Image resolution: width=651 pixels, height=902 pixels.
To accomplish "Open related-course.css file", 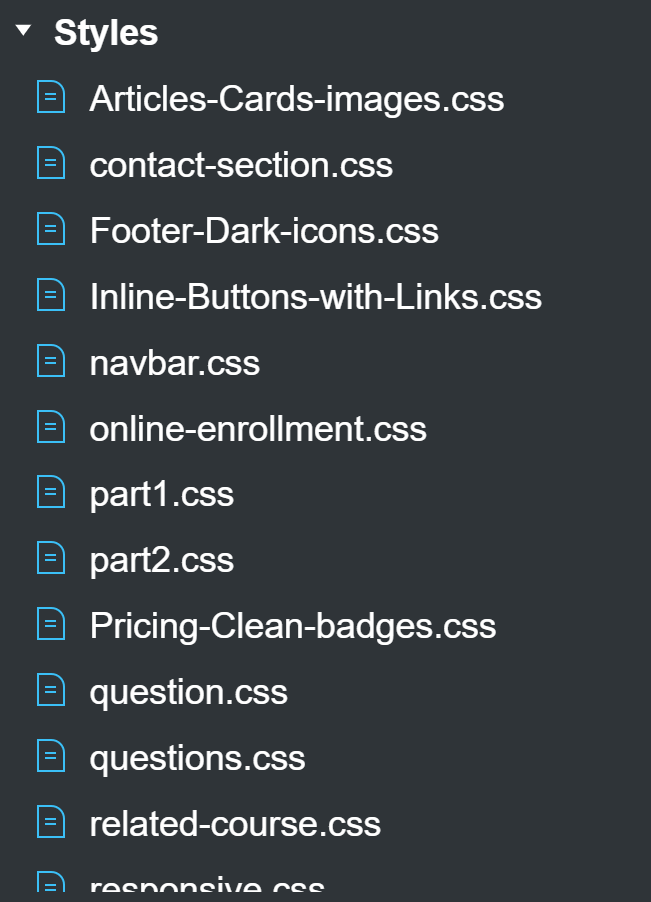I will (x=235, y=824).
